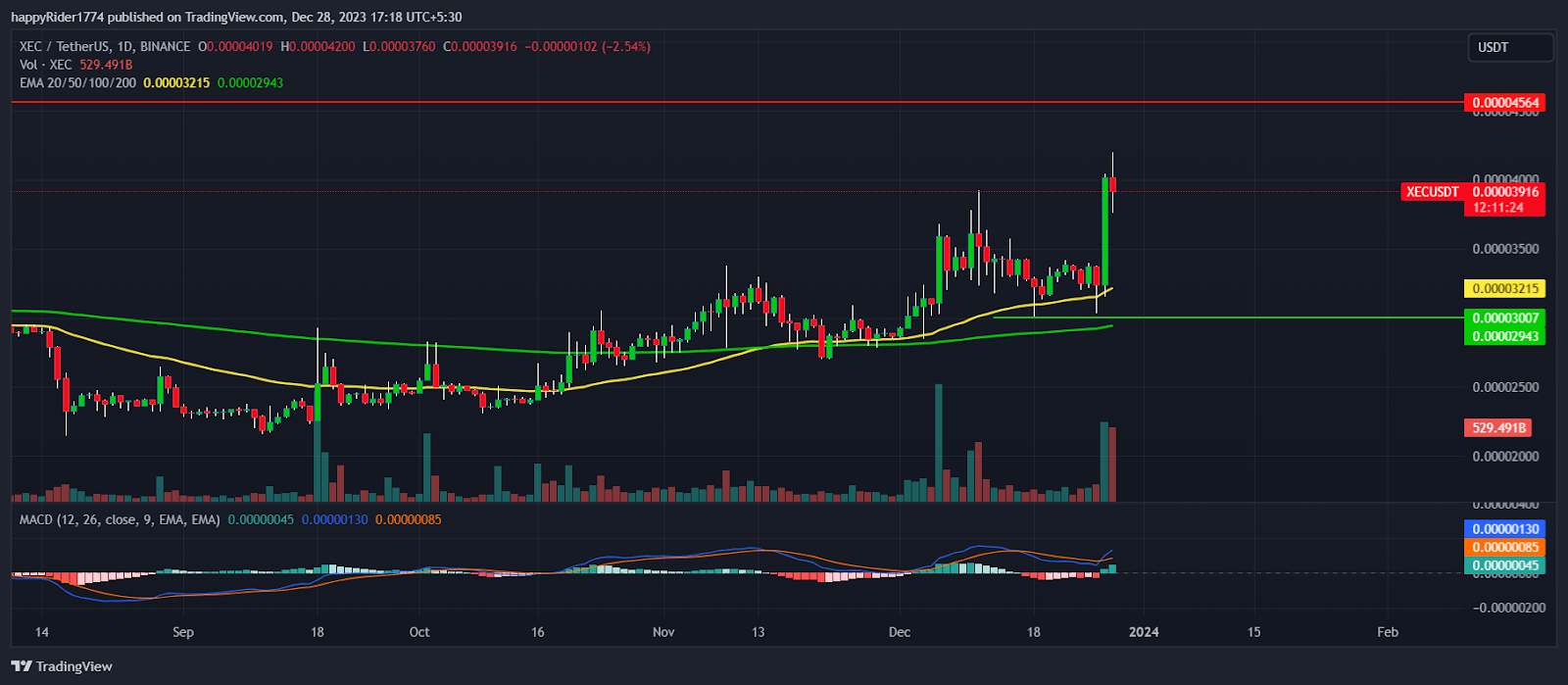Click the MACD blue value 0.00000130 in legend
Image resolution: width=1568 pixels, height=685 pixels.
[x=334, y=519]
